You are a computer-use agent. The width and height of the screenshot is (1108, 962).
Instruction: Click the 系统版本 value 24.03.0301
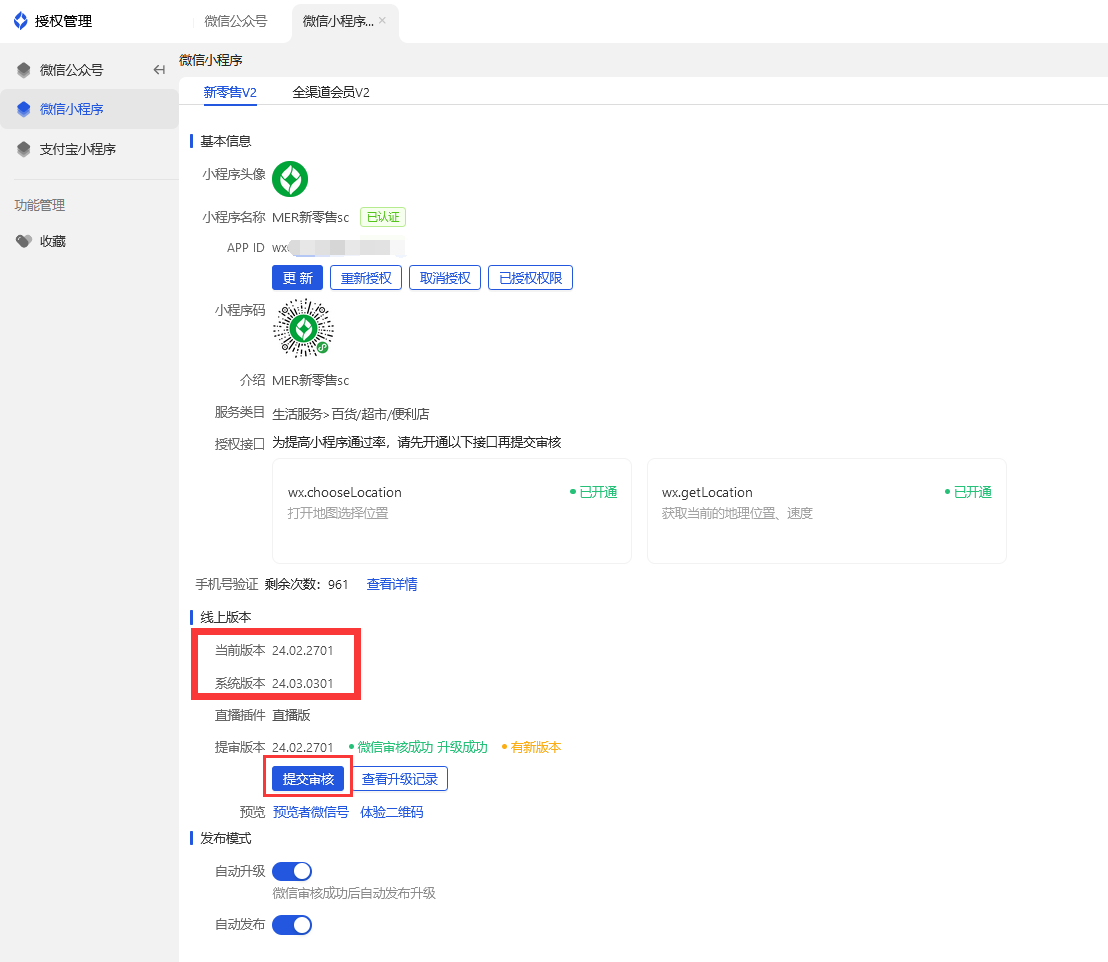302,684
